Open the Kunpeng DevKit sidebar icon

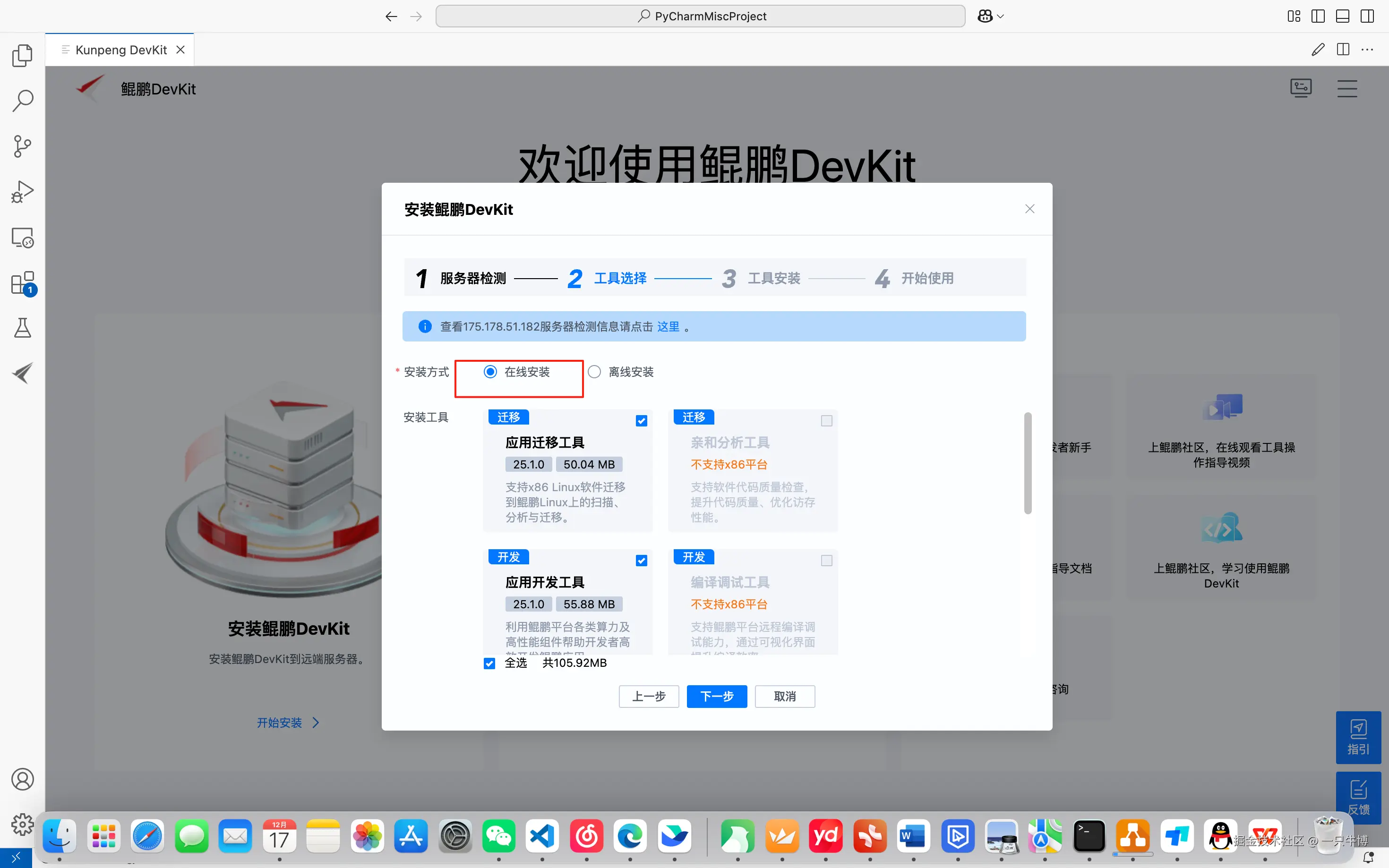22,373
